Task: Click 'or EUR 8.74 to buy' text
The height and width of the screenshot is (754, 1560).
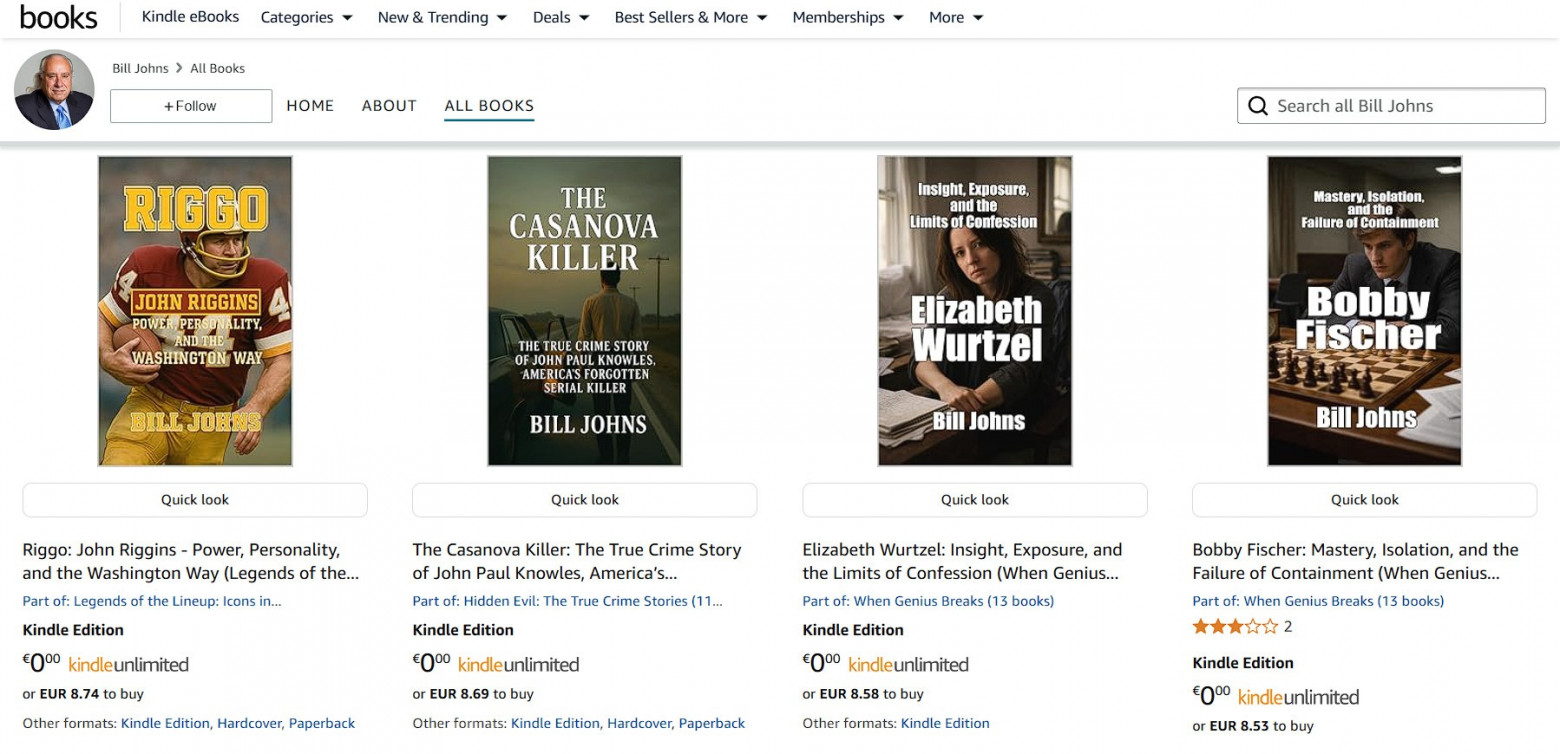Action: pyautogui.click(x=83, y=694)
